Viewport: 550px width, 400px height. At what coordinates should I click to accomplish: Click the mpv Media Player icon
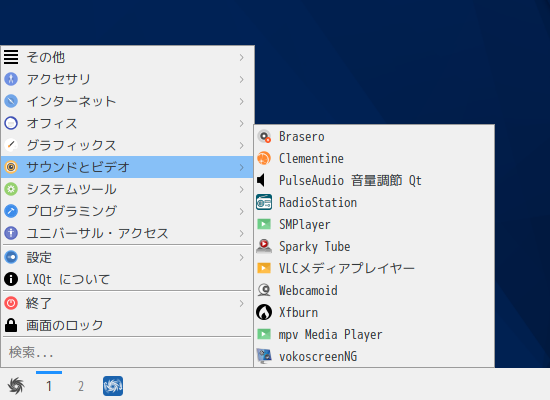[x=264, y=334]
